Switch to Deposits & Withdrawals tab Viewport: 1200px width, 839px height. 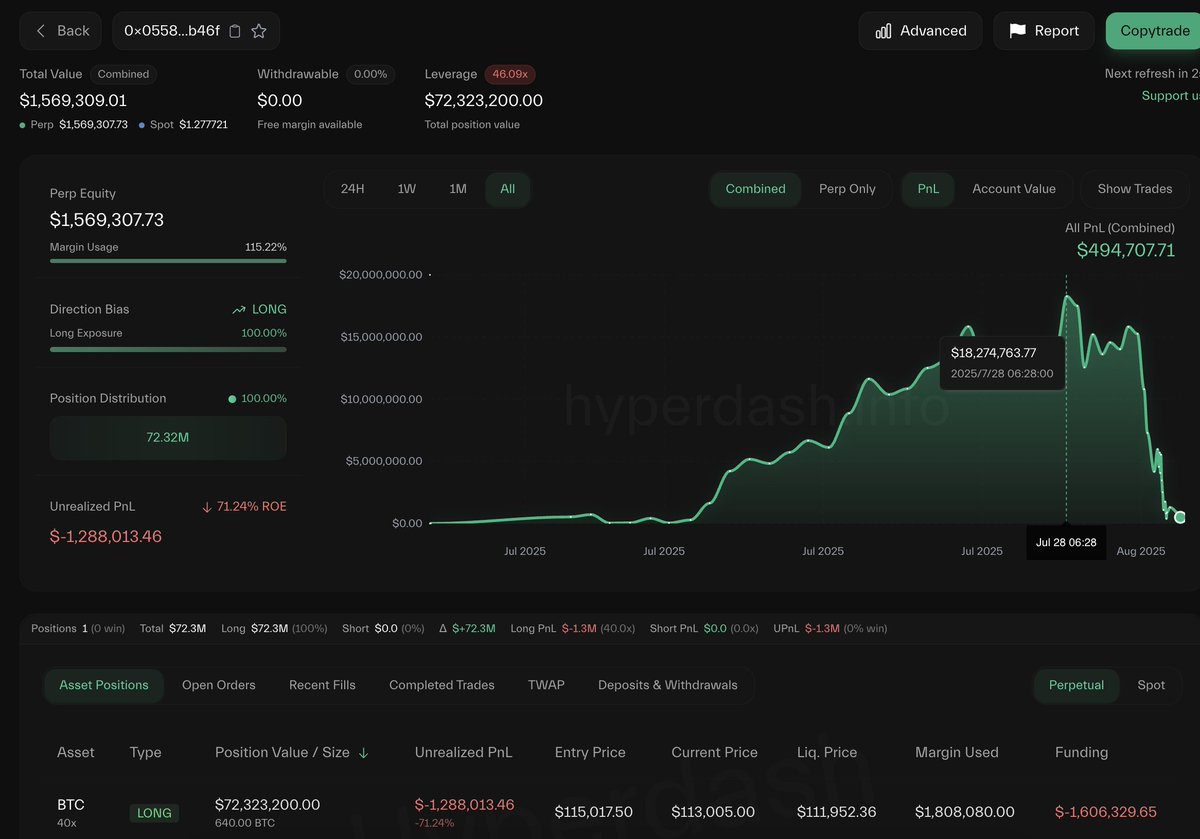[668, 685]
